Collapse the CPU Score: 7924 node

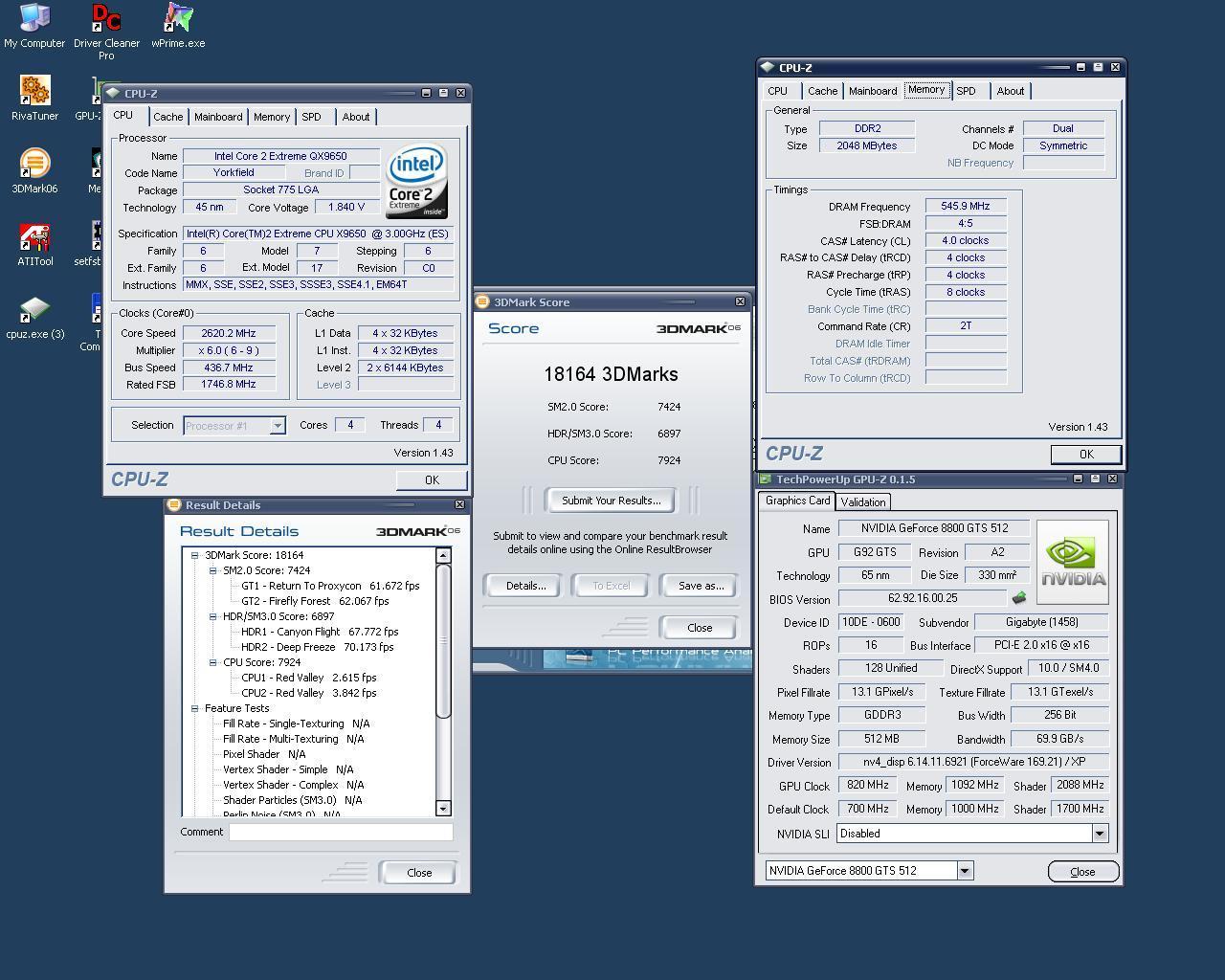tap(212, 662)
